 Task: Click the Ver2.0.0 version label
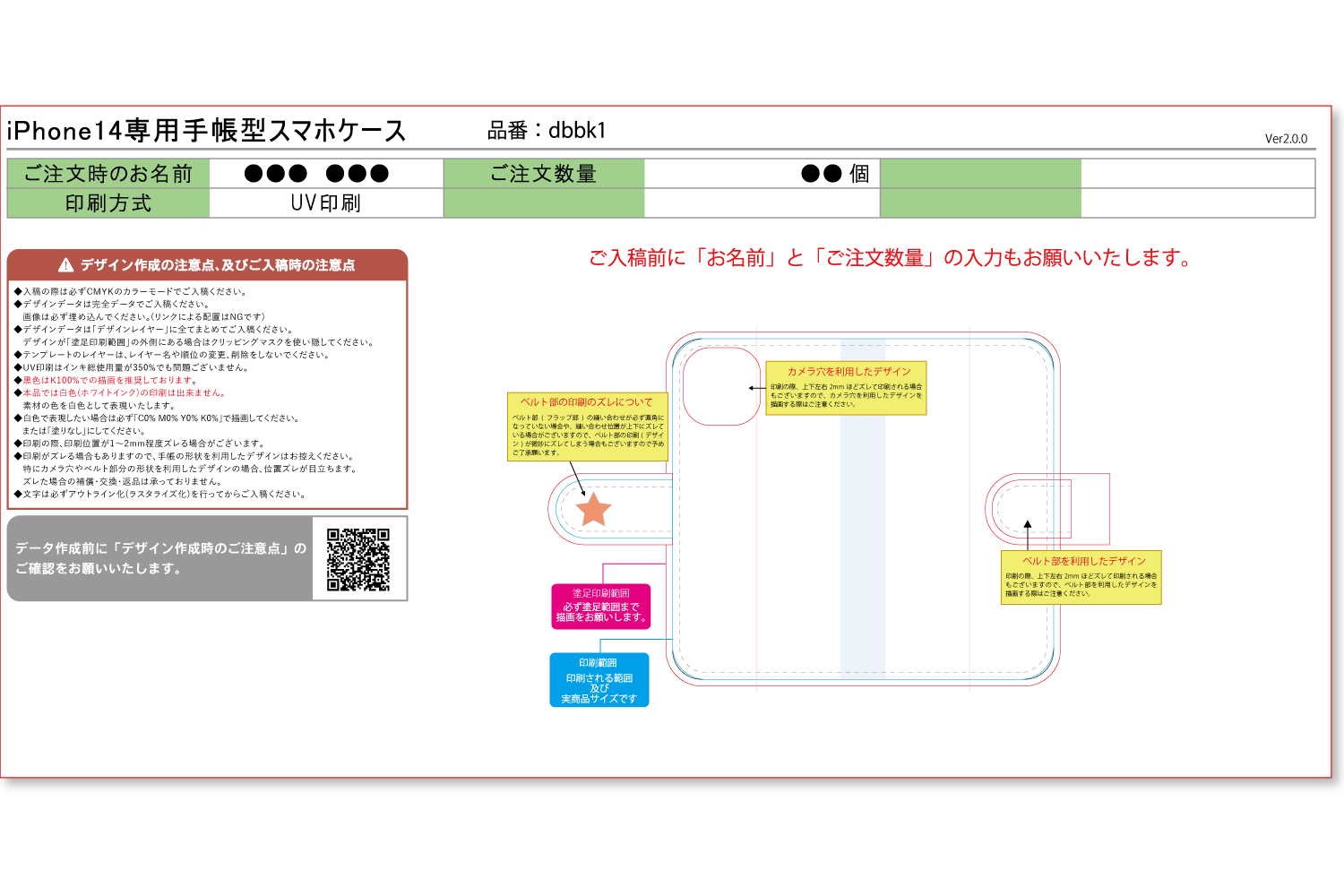(x=1286, y=139)
